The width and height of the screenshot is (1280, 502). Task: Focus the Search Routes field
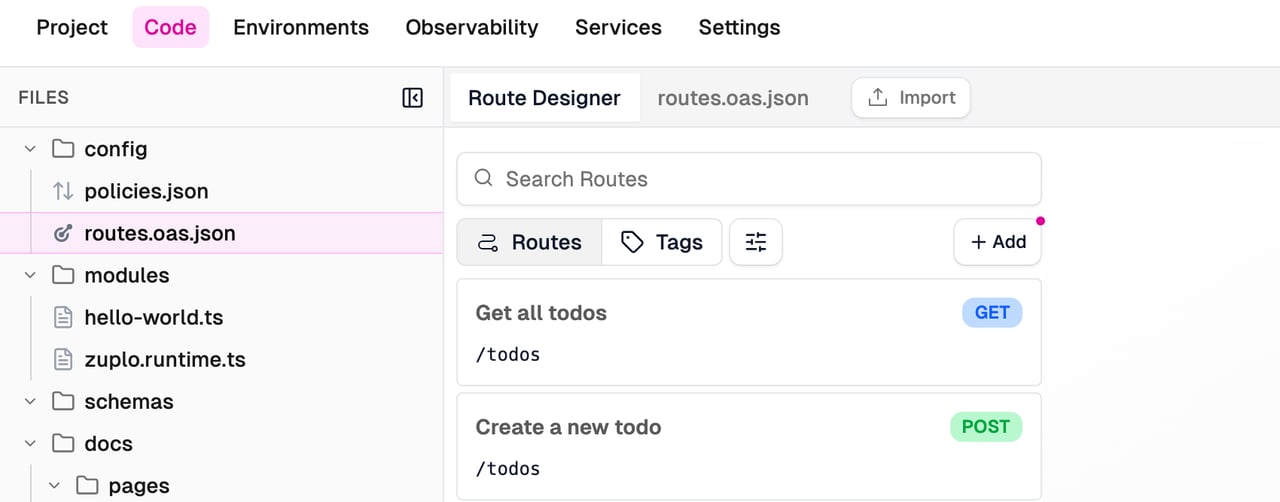point(749,179)
